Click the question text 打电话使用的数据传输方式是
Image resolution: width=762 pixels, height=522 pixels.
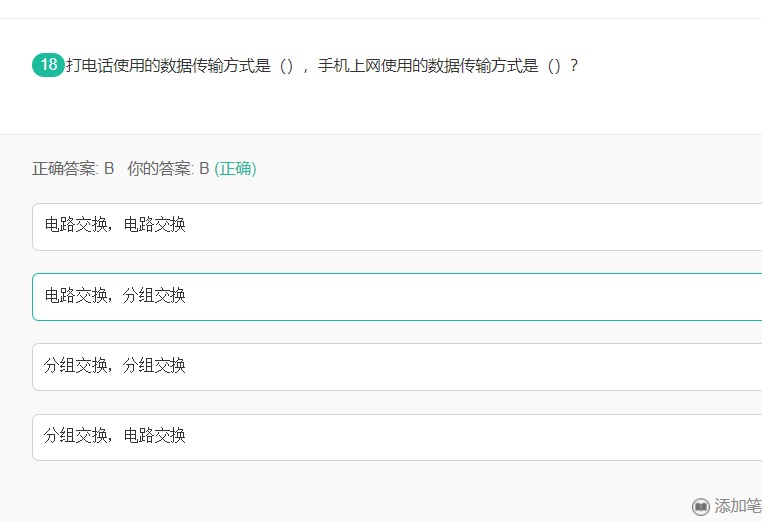168,65
